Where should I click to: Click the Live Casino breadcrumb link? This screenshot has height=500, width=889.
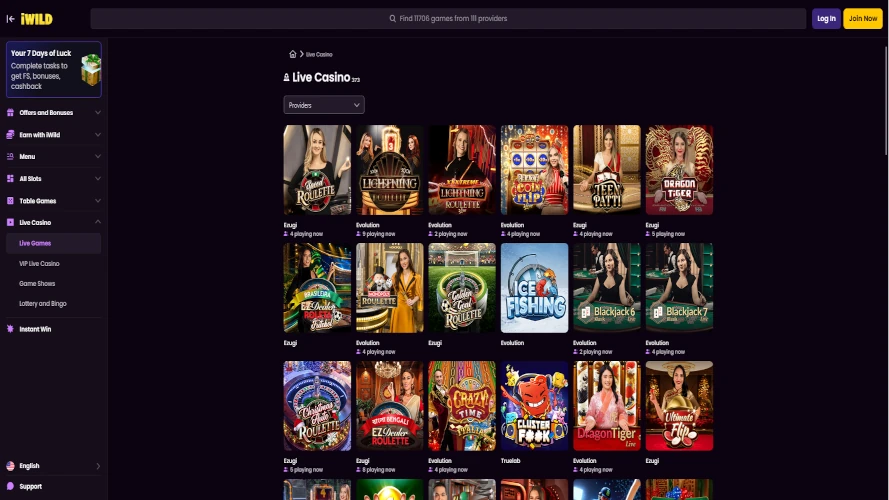pos(319,54)
